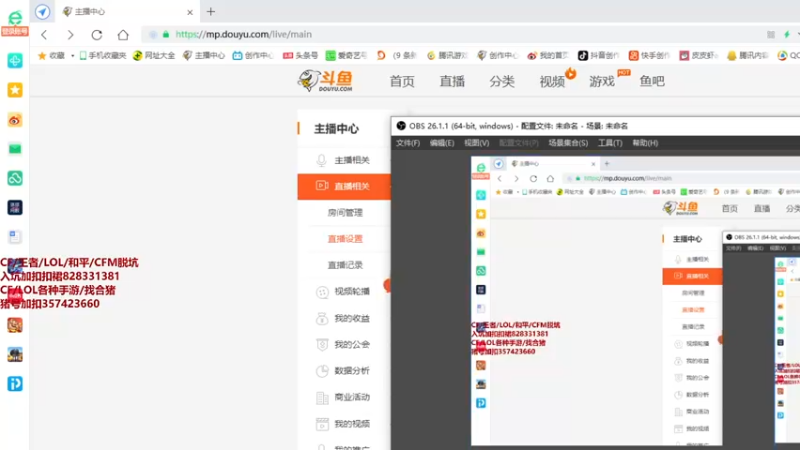800x450 pixels.
Task: Select 直播设置 in the sidebar
Action: tap(345, 239)
